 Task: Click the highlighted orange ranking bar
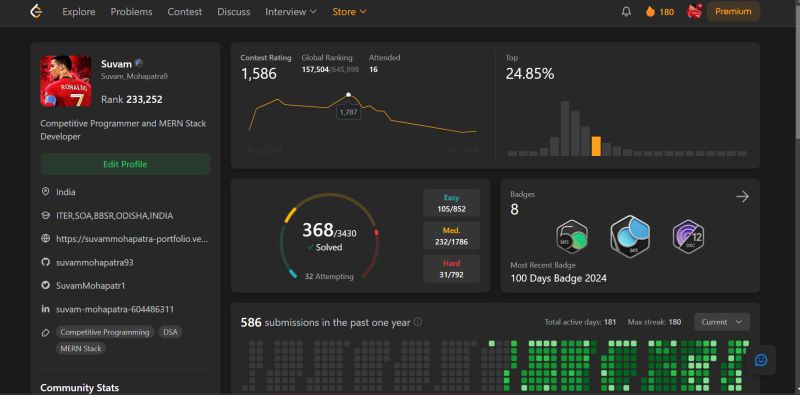(595, 146)
